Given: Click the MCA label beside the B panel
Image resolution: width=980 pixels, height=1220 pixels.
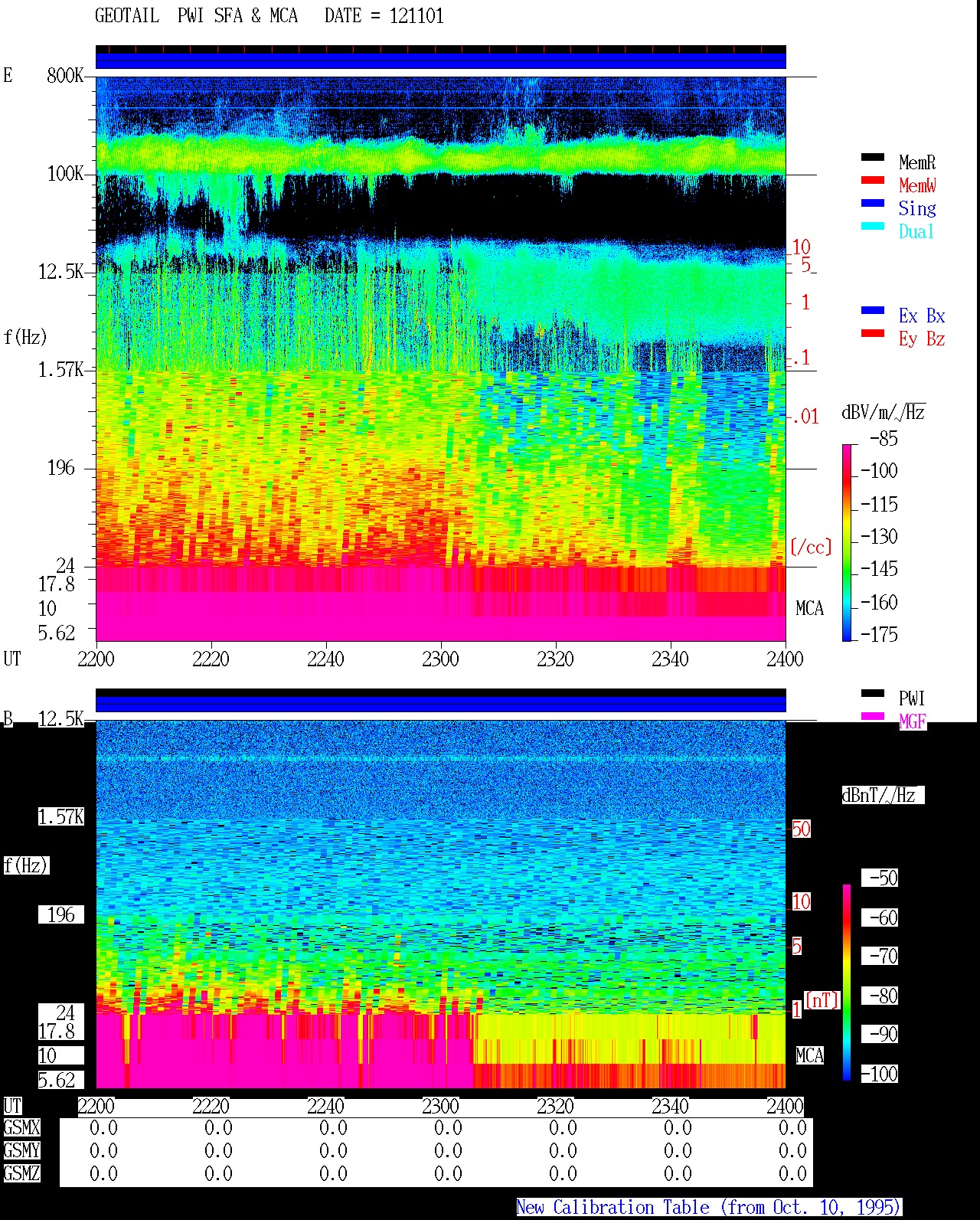Looking at the screenshot, I should point(809,1056).
